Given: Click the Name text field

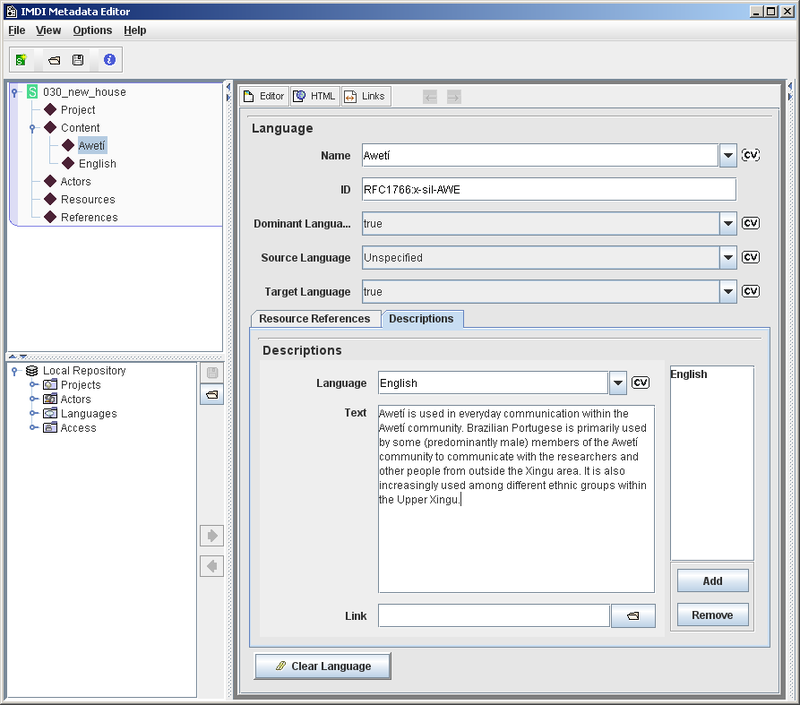Looking at the screenshot, I should click(540, 155).
